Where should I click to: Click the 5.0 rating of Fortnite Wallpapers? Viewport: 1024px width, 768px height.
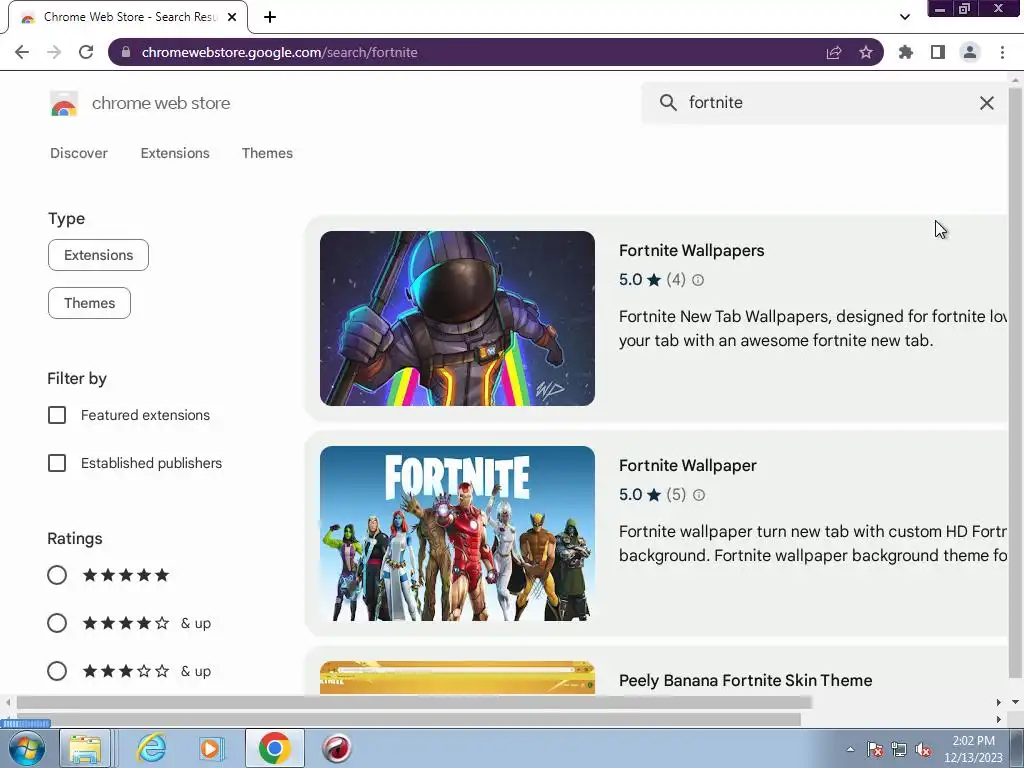(631, 280)
